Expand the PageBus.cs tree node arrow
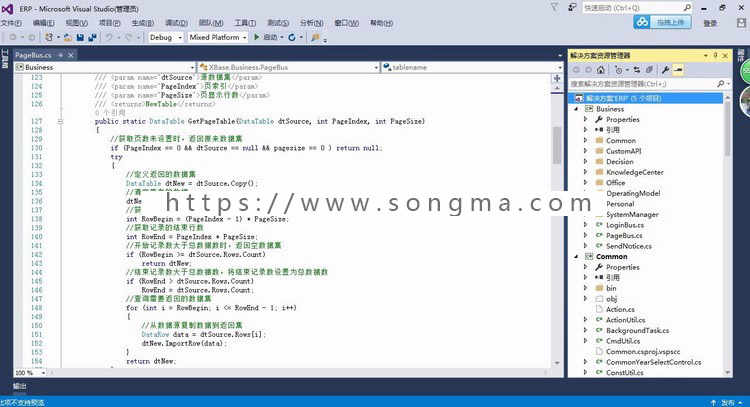750x407 pixels. point(585,235)
